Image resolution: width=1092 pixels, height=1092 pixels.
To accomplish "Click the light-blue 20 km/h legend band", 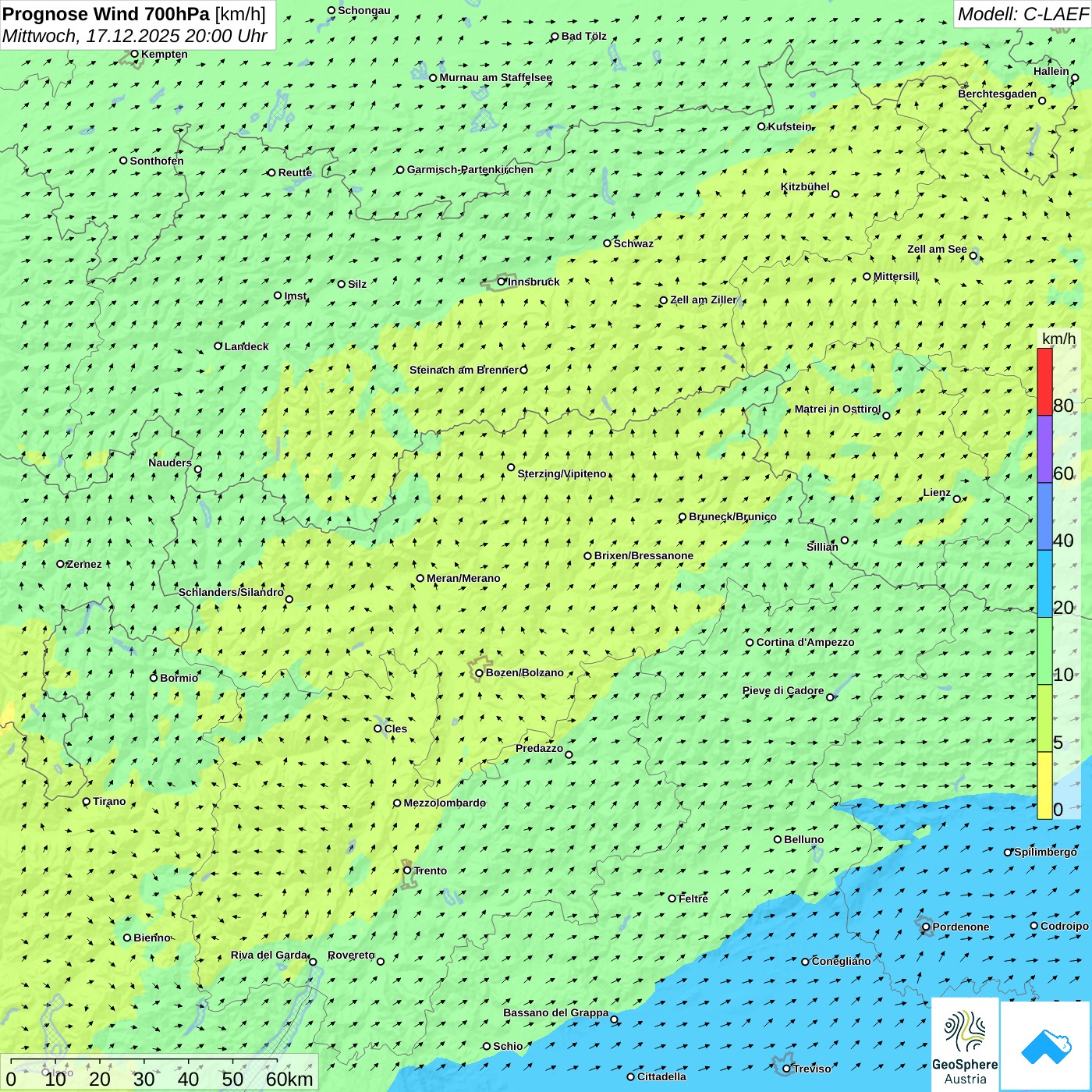I will click(1044, 584).
